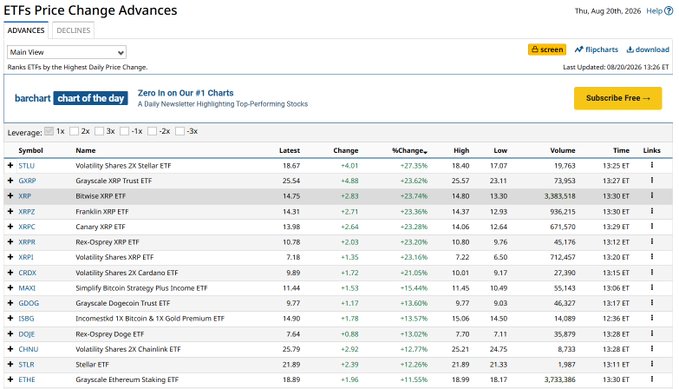
Task: Enable the 3x leverage checkbox
Action: [99, 131]
